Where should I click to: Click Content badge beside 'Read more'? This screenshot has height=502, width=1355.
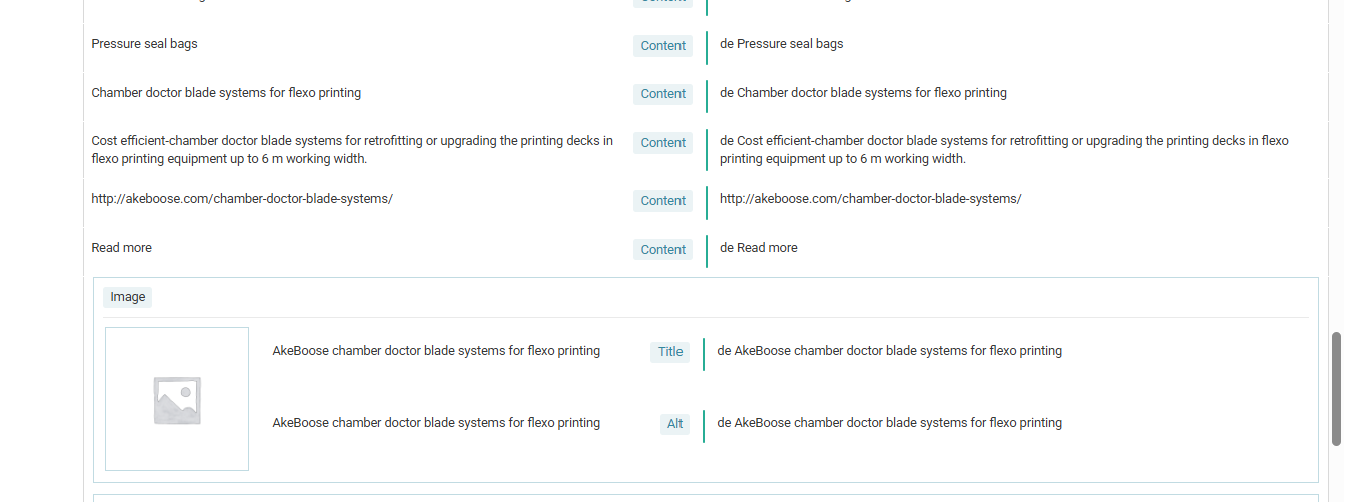[x=663, y=250]
